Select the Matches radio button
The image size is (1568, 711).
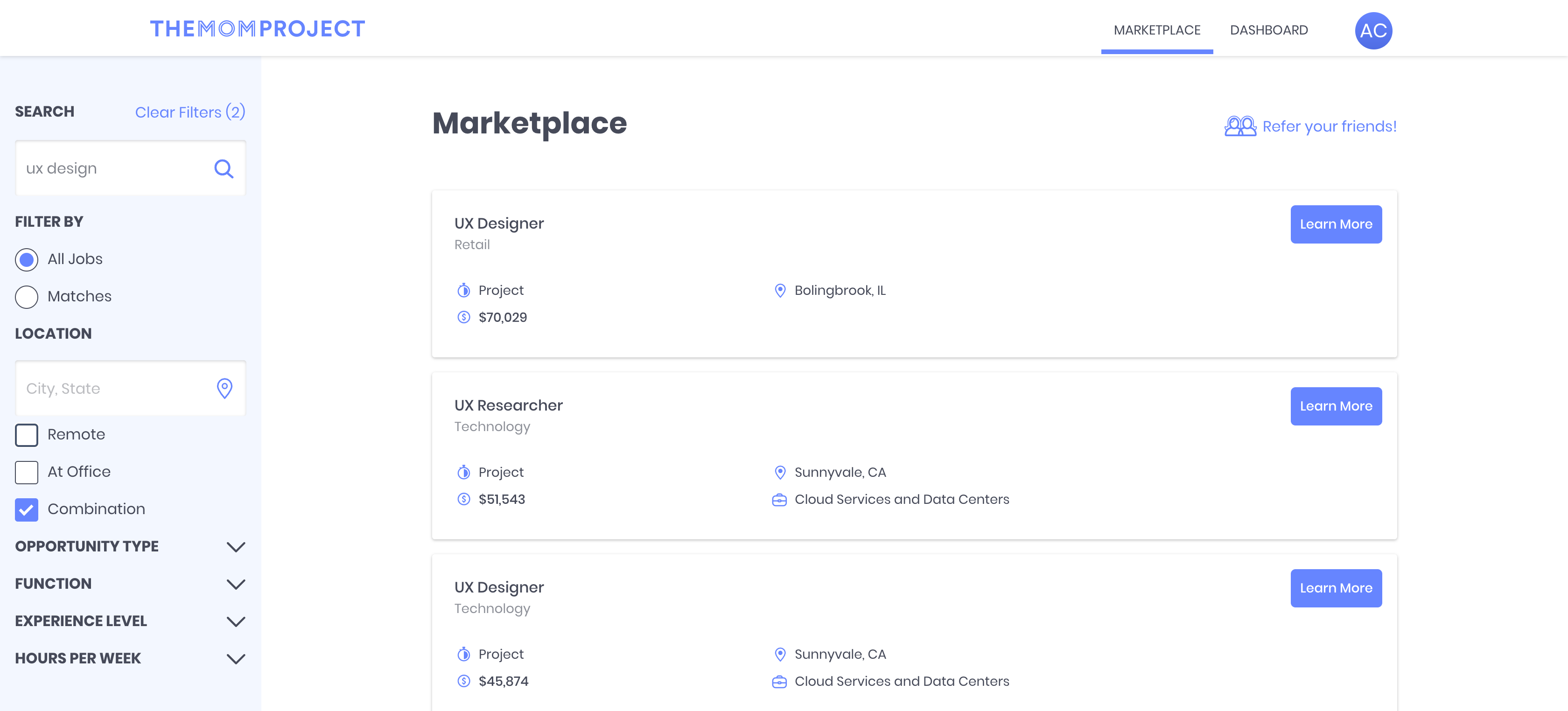click(27, 297)
